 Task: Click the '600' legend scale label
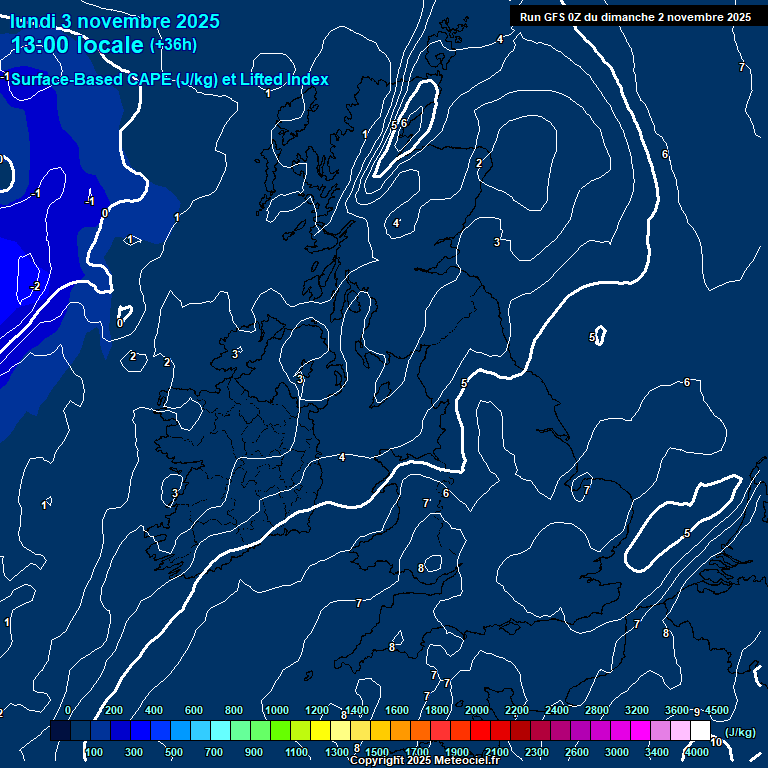pyautogui.click(x=193, y=710)
